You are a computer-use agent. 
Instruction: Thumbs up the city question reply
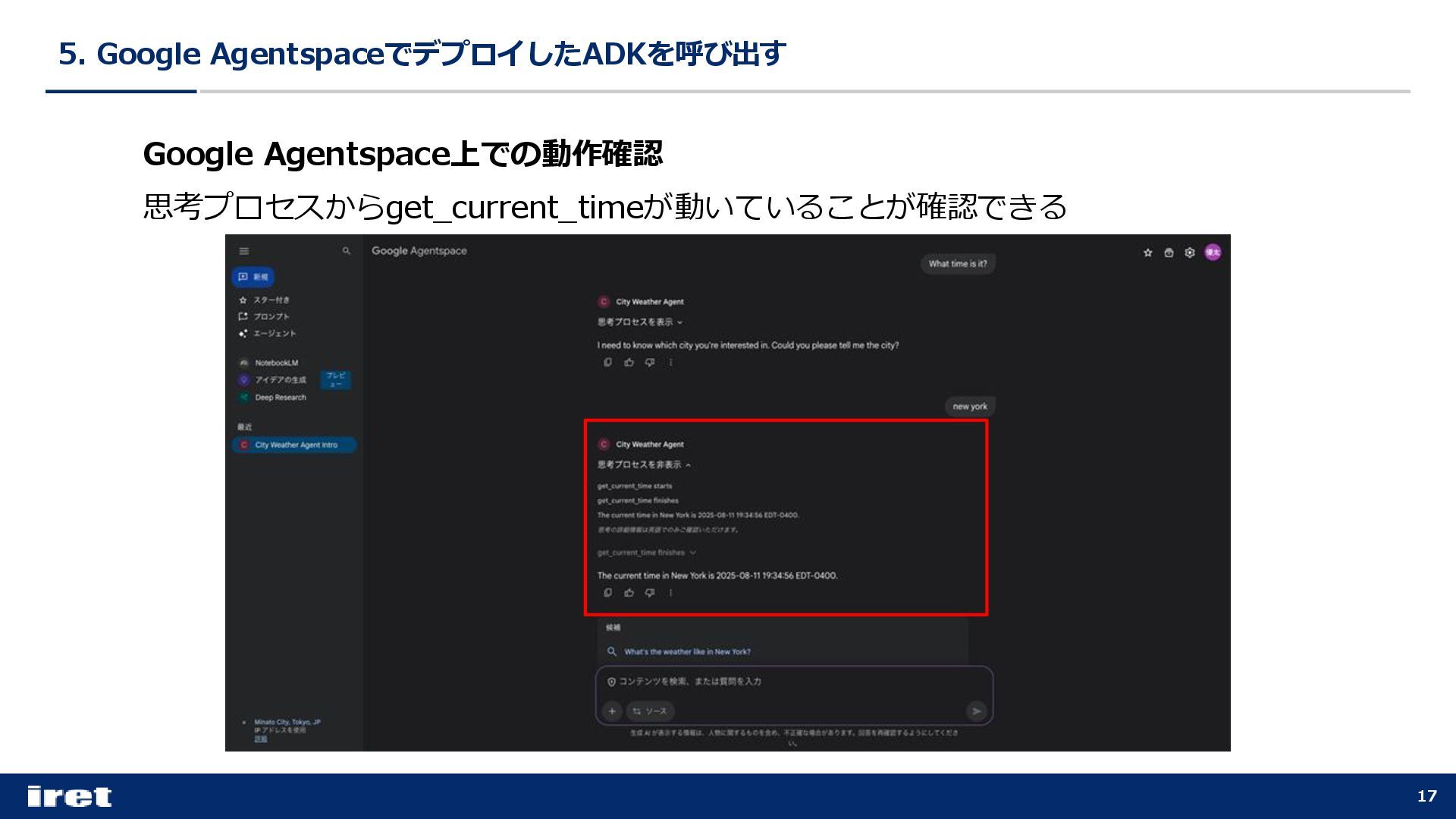pos(629,362)
